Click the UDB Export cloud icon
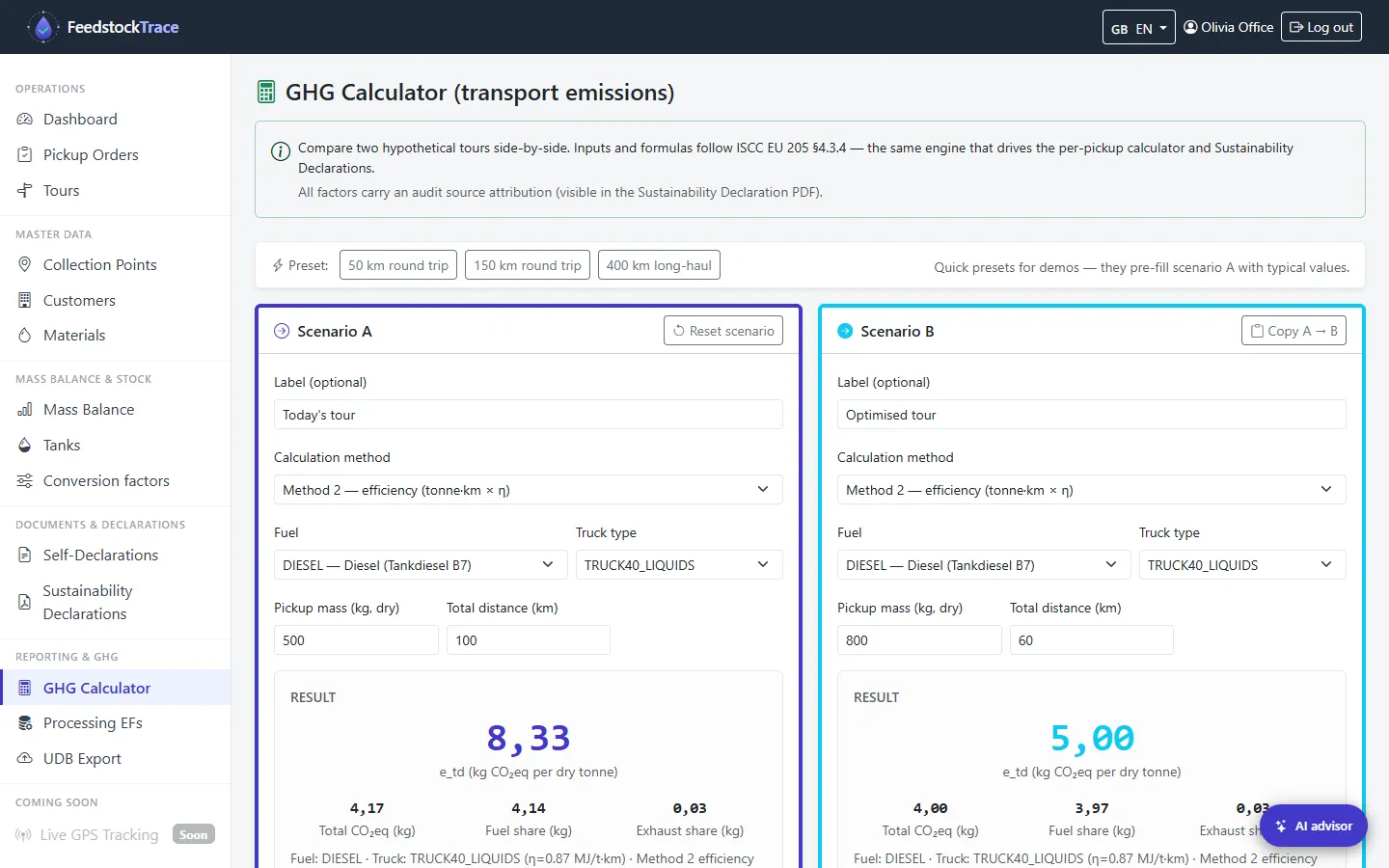Screen dimensions: 1389x868 [25, 759]
